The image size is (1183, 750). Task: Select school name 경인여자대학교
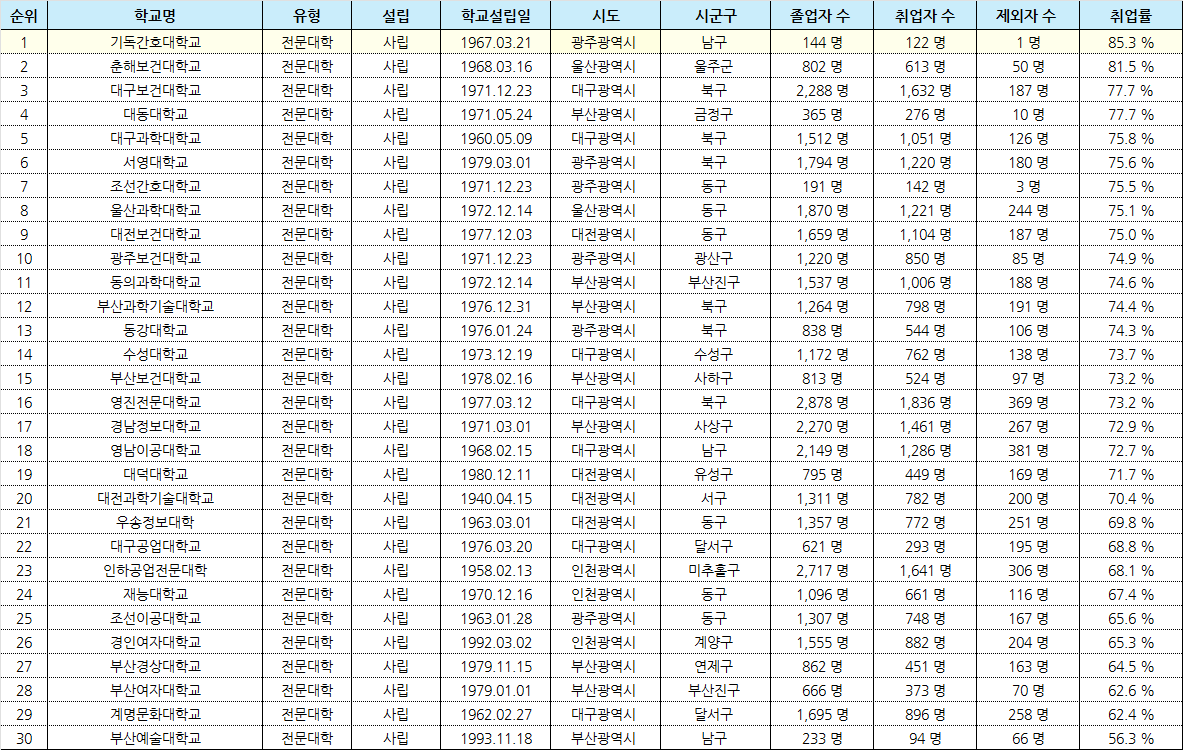(155, 643)
